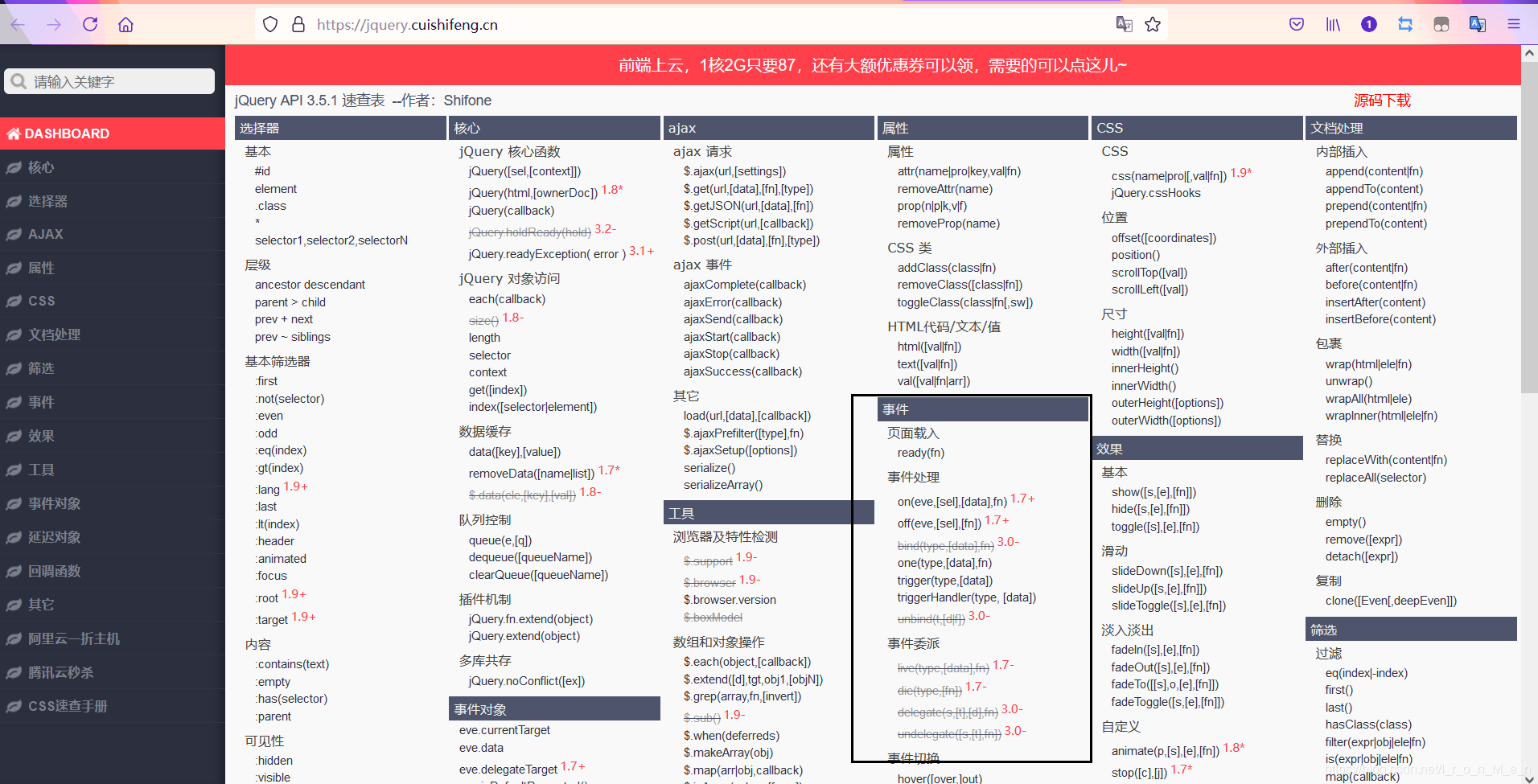The height and width of the screenshot is (784, 1538).
Task: Open $.ajax(url,[settings]) link
Action: [734, 171]
